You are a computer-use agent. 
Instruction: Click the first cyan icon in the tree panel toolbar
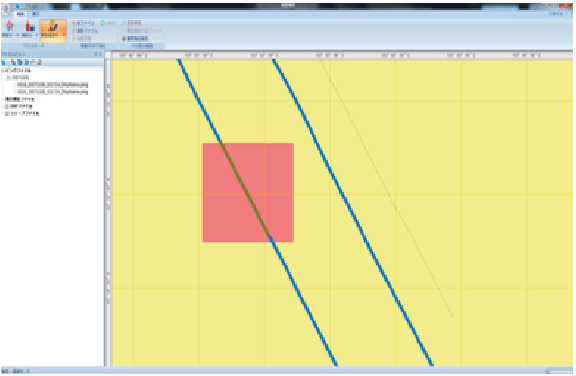[x=4, y=62]
